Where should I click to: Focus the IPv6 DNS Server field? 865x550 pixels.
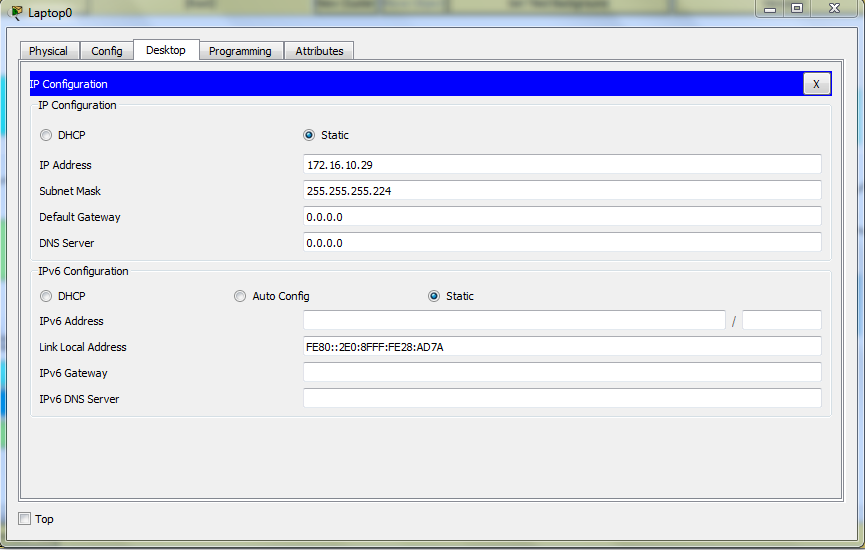pos(562,398)
